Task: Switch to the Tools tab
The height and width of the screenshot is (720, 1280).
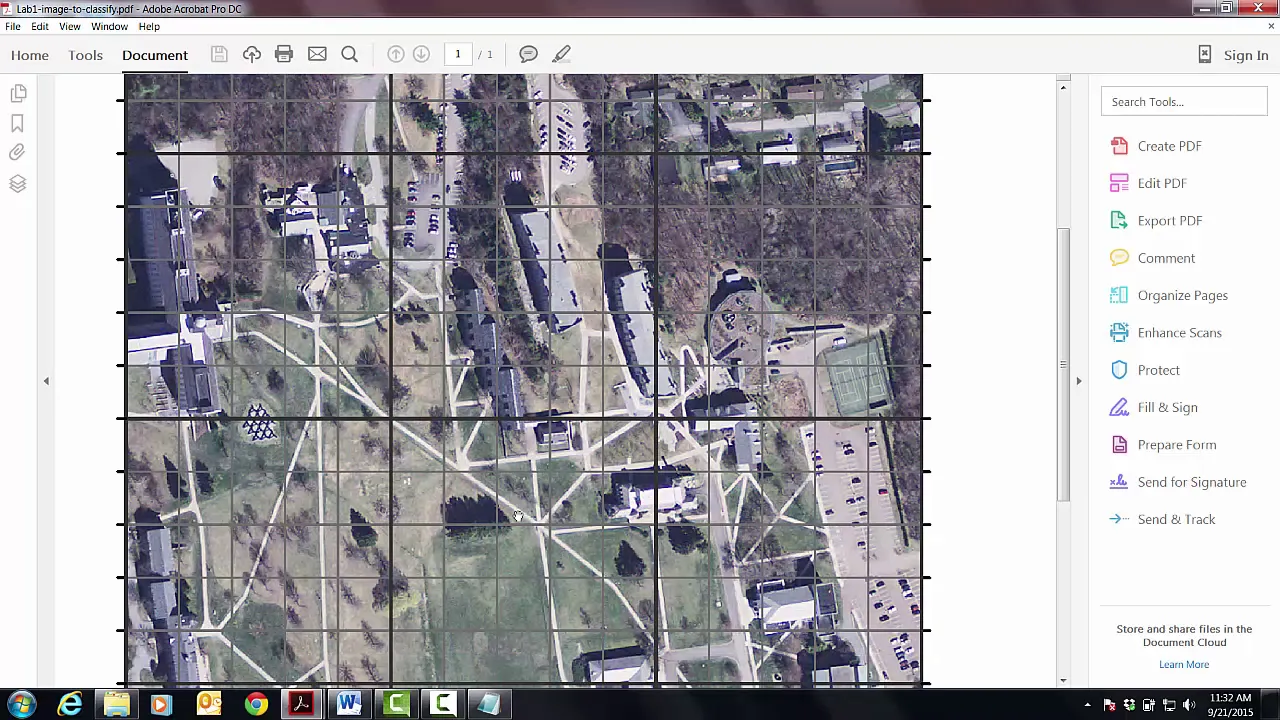Action: (85, 55)
